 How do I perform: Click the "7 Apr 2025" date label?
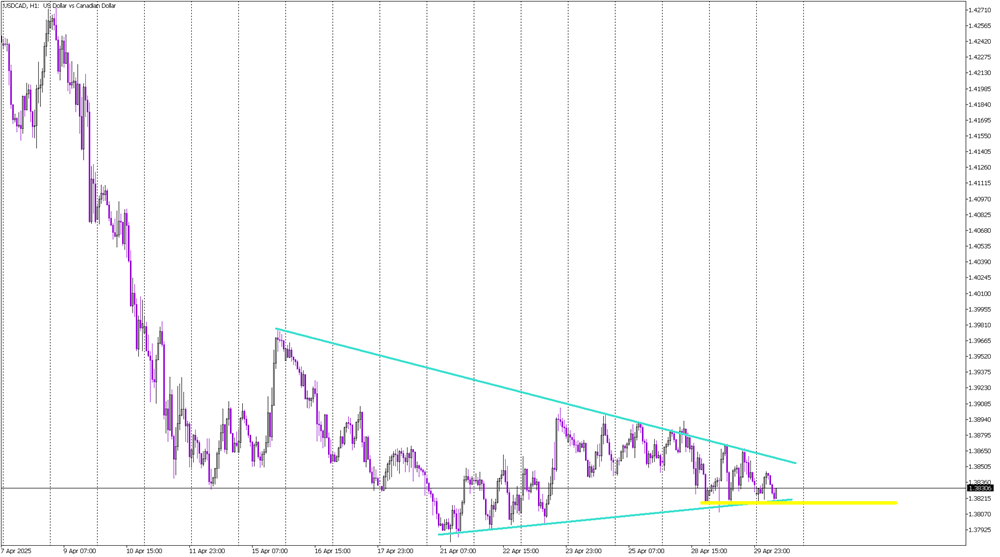[17, 551]
